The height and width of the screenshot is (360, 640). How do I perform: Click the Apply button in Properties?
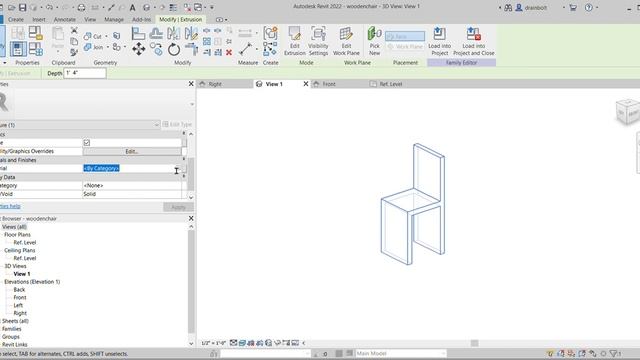(x=178, y=207)
